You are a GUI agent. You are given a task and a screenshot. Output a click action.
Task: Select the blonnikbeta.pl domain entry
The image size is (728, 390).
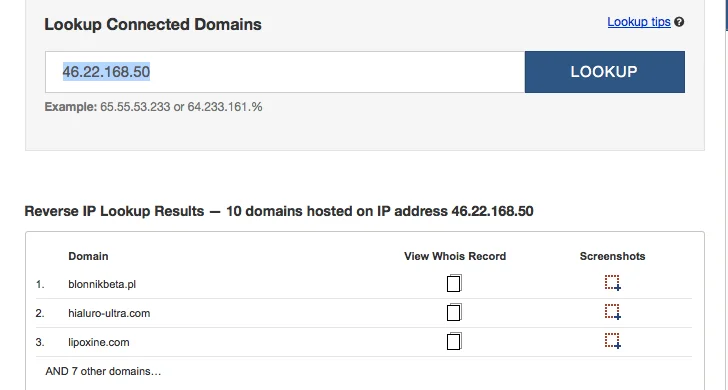pos(102,284)
